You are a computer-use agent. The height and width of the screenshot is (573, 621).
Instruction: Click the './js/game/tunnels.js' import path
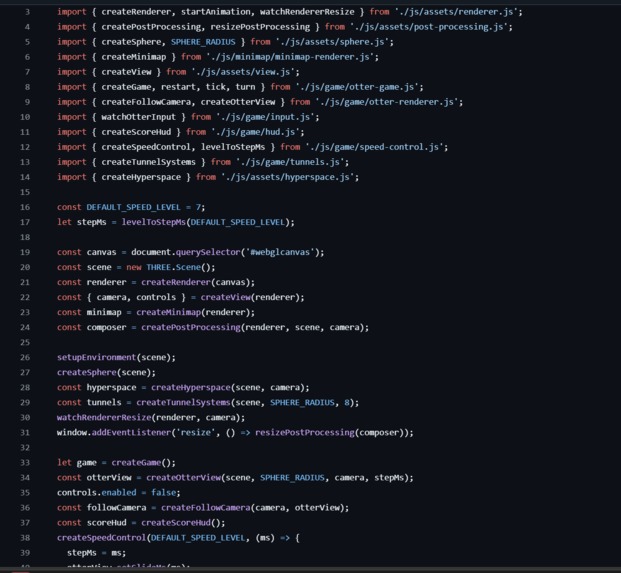(290, 162)
